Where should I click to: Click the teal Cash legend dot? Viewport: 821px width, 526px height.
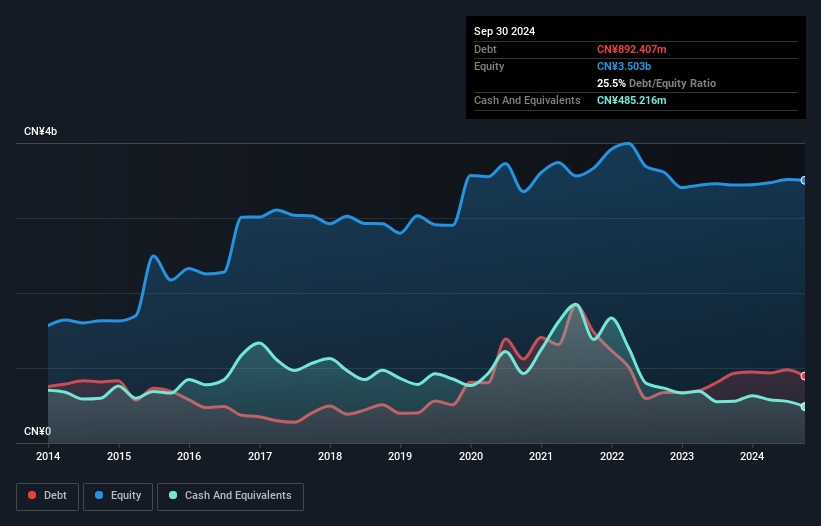point(173,495)
